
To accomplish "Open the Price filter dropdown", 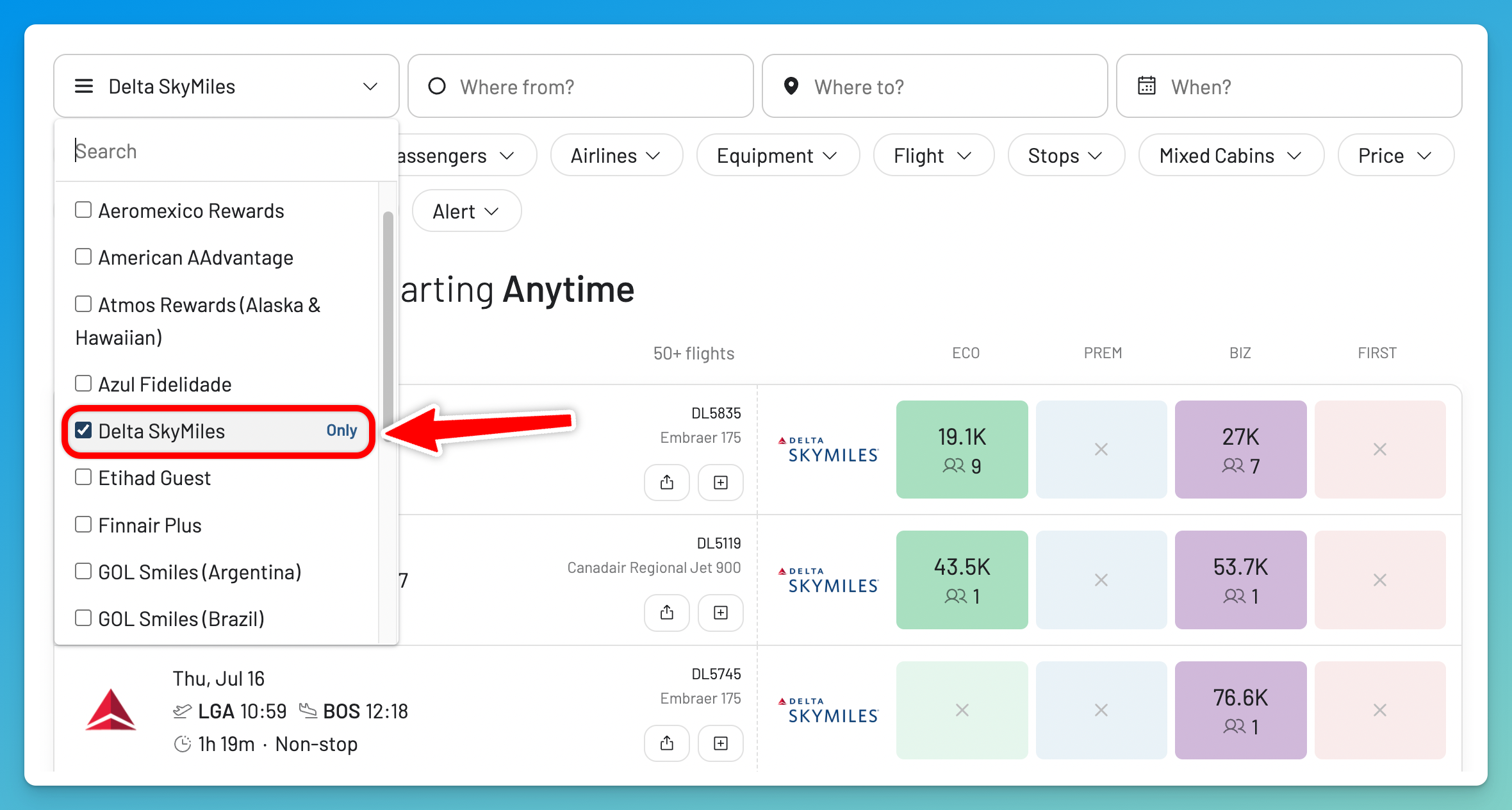I will 1395,156.
